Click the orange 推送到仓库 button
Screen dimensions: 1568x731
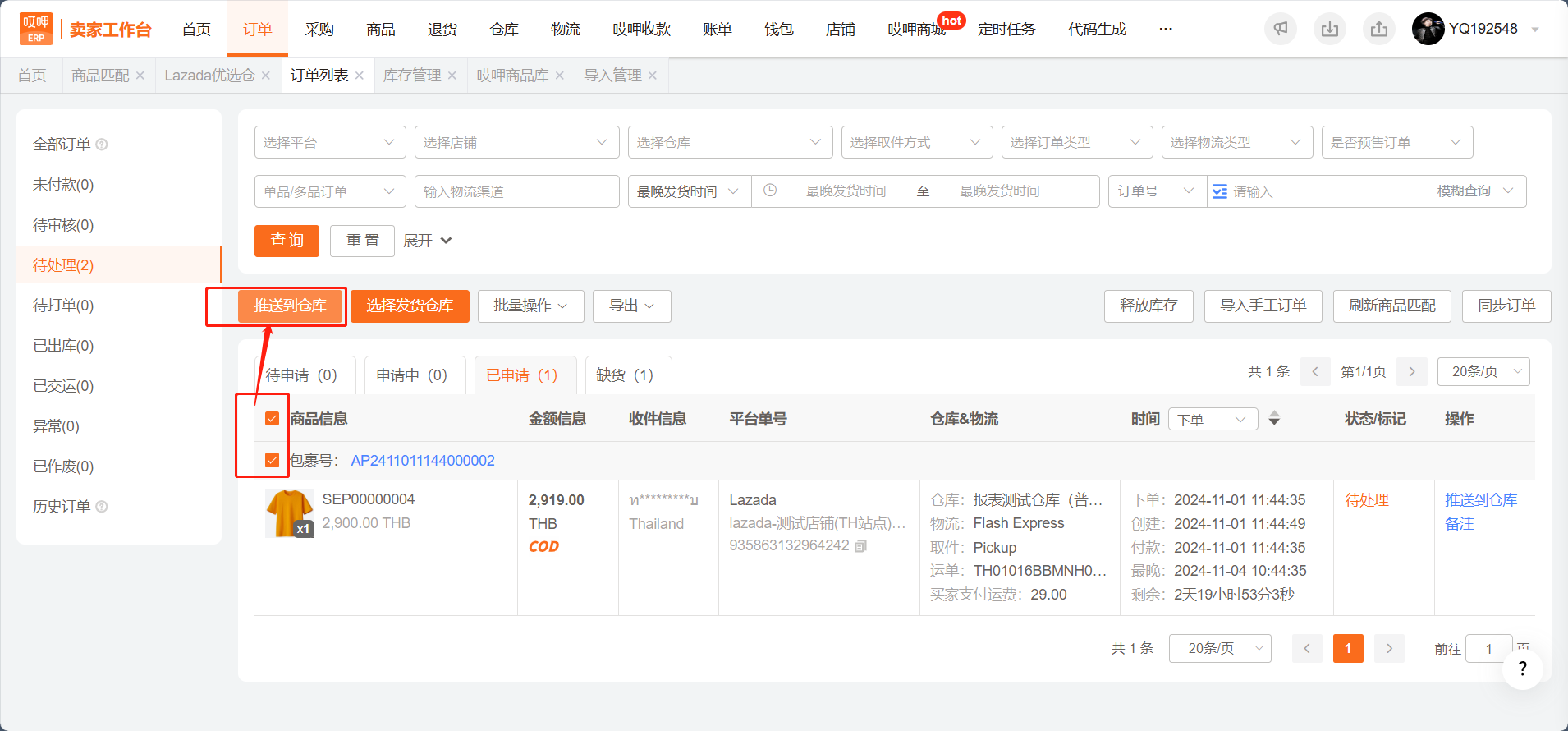(x=290, y=306)
